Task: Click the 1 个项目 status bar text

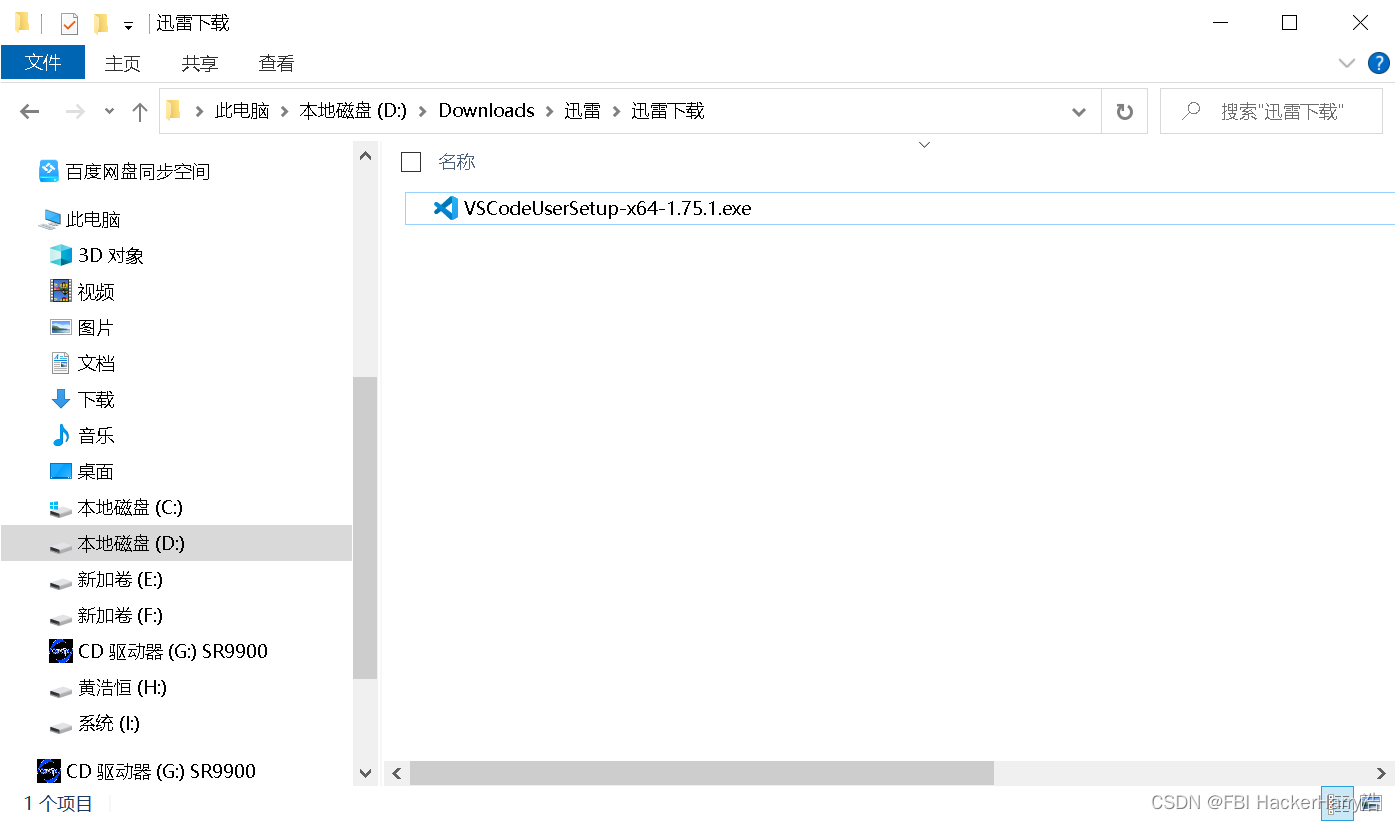Action: point(59,803)
